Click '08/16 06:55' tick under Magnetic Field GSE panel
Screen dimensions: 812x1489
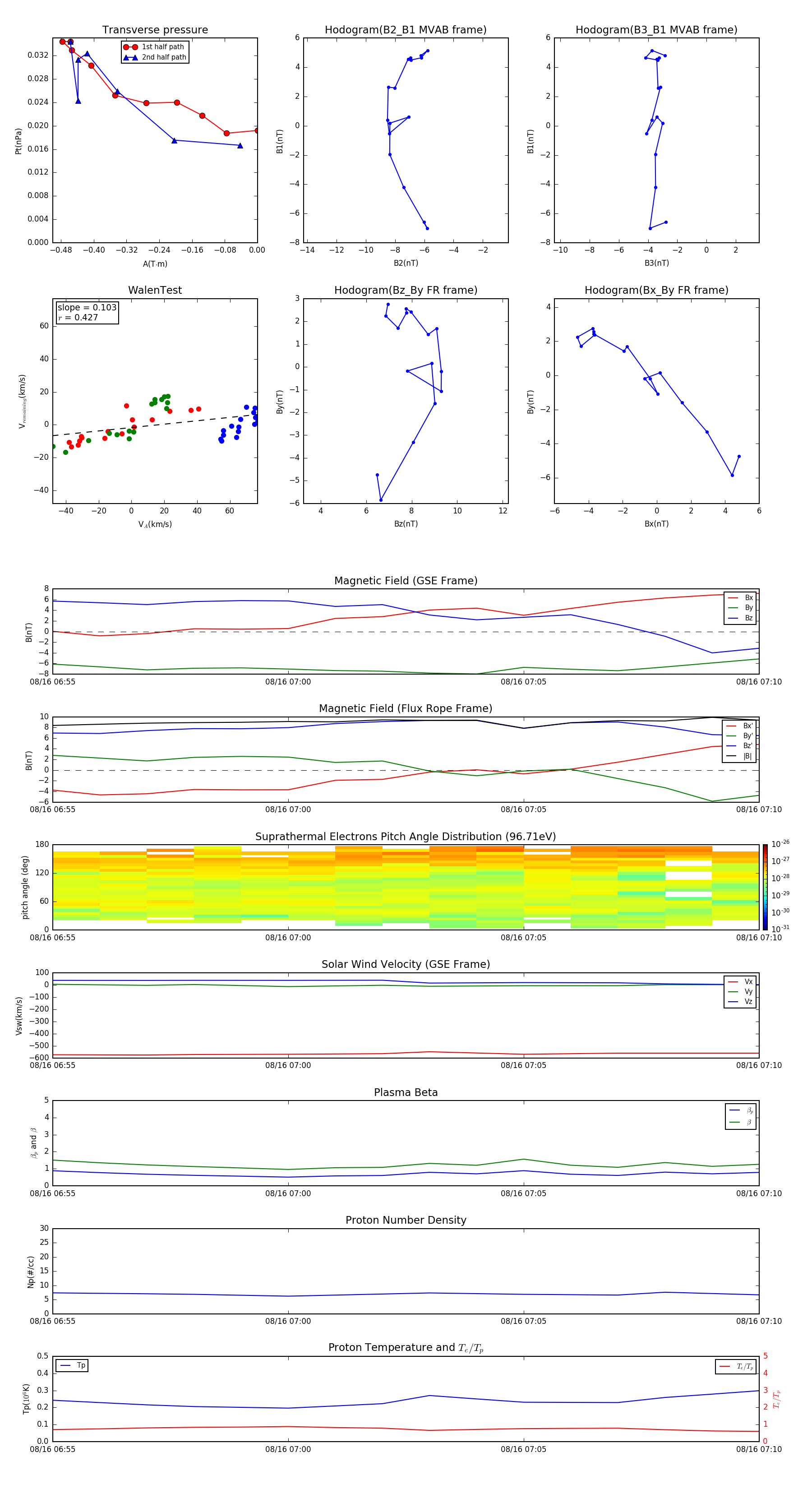point(53,682)
